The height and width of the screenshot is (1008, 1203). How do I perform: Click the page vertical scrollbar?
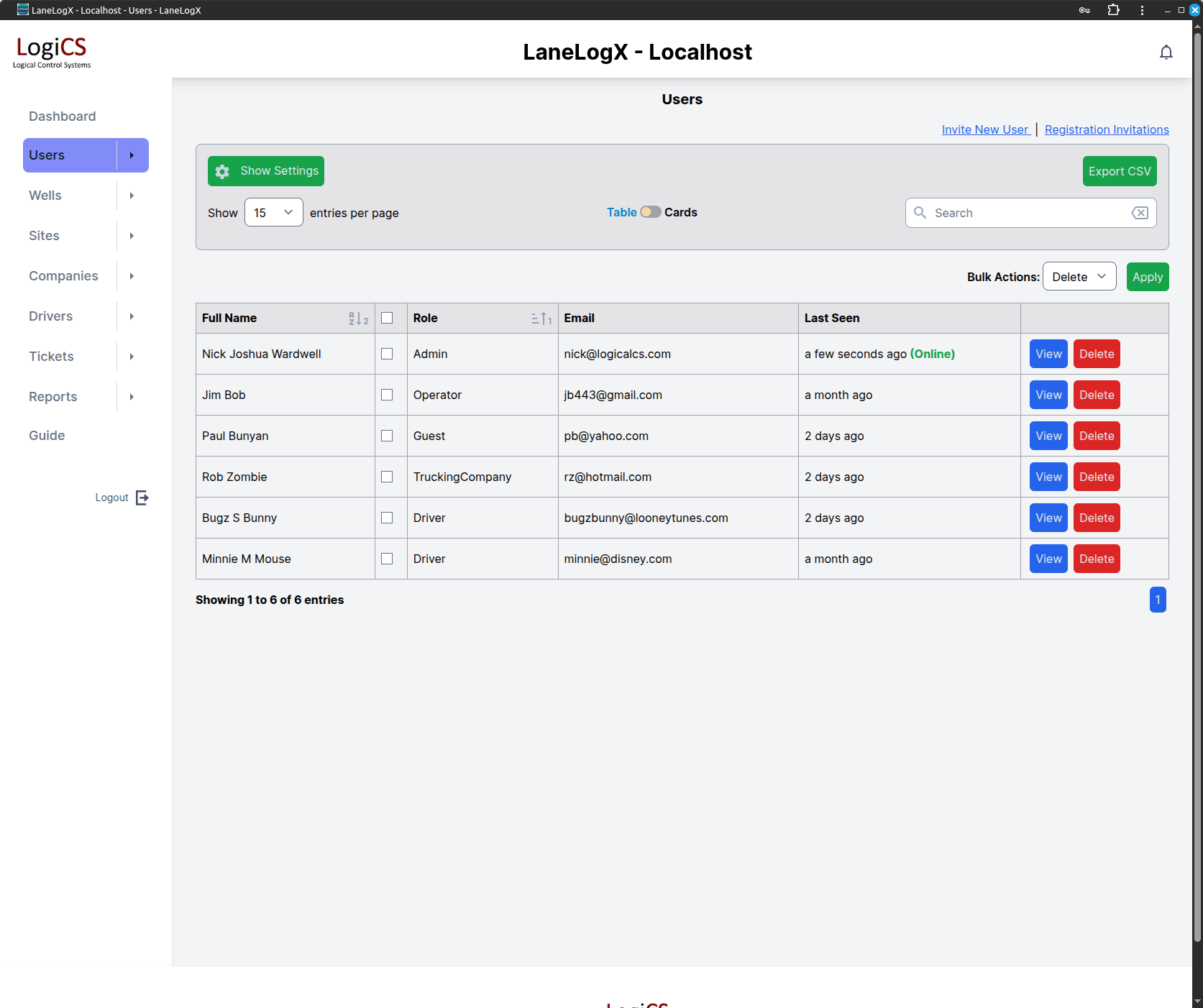point(1197,503)
